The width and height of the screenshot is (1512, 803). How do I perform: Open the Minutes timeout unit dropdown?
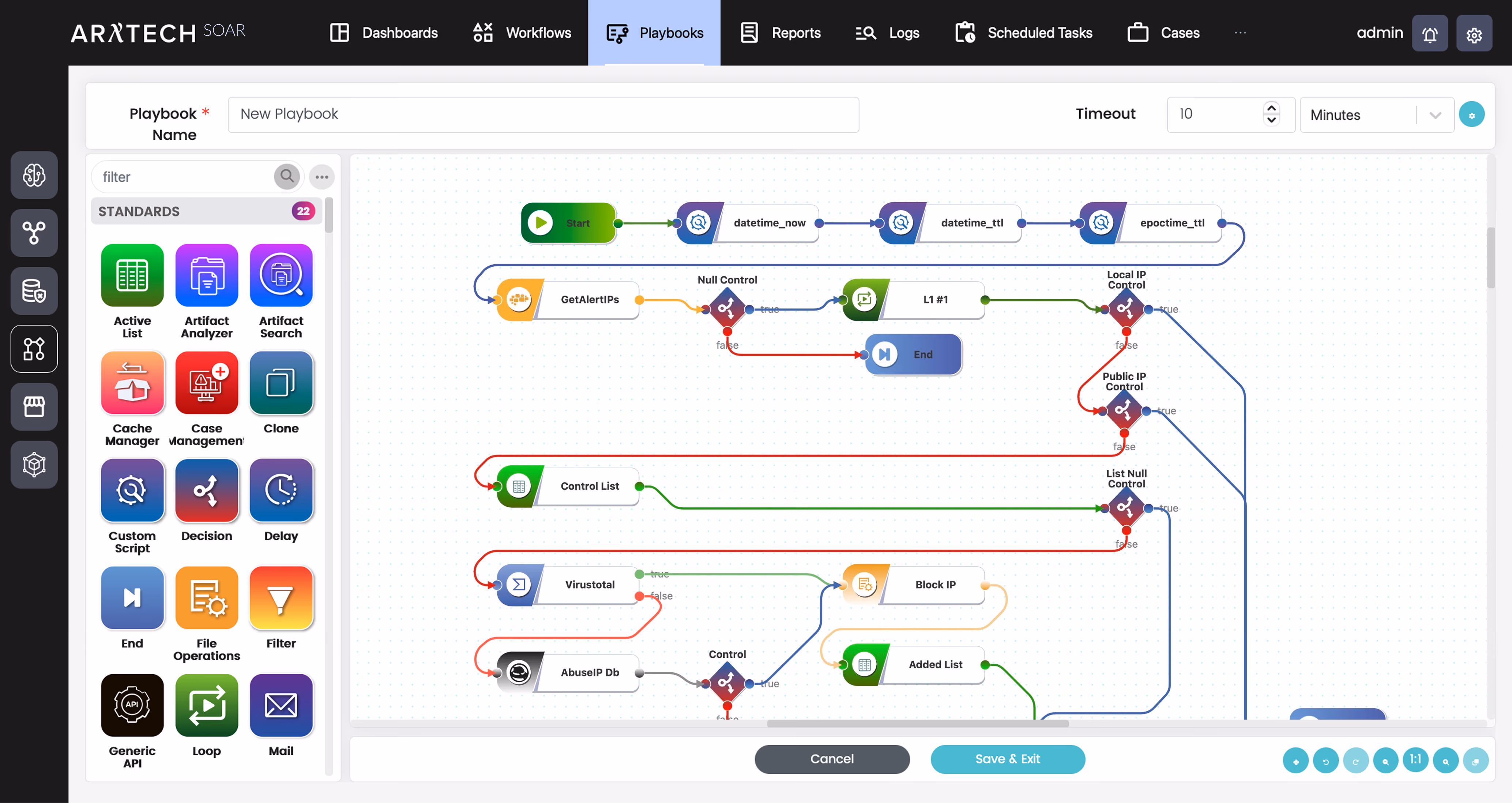coord(1376,115)
